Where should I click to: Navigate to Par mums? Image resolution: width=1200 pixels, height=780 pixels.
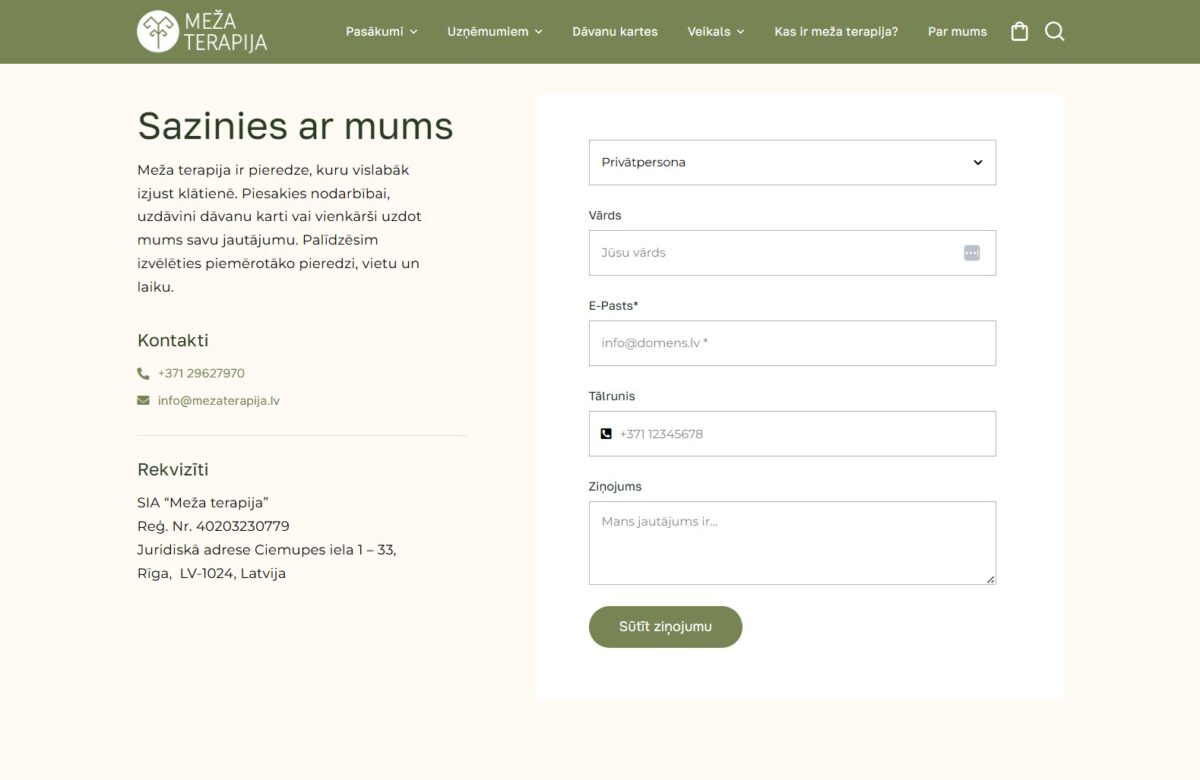pyautogui.click(x=956, y=32)
